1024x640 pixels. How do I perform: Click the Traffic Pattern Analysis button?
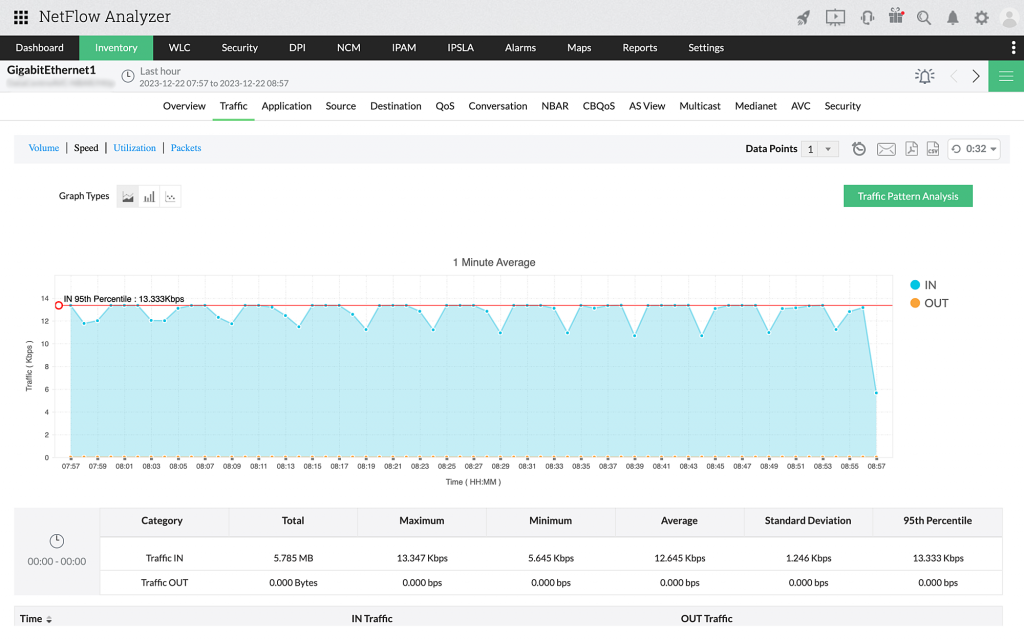point(907,196)
